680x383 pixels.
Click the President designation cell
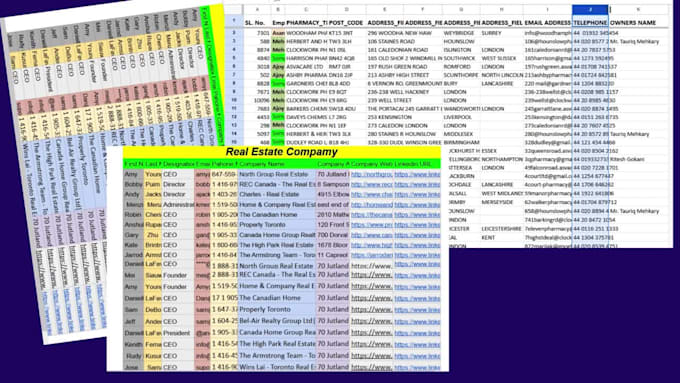[177, 333]
